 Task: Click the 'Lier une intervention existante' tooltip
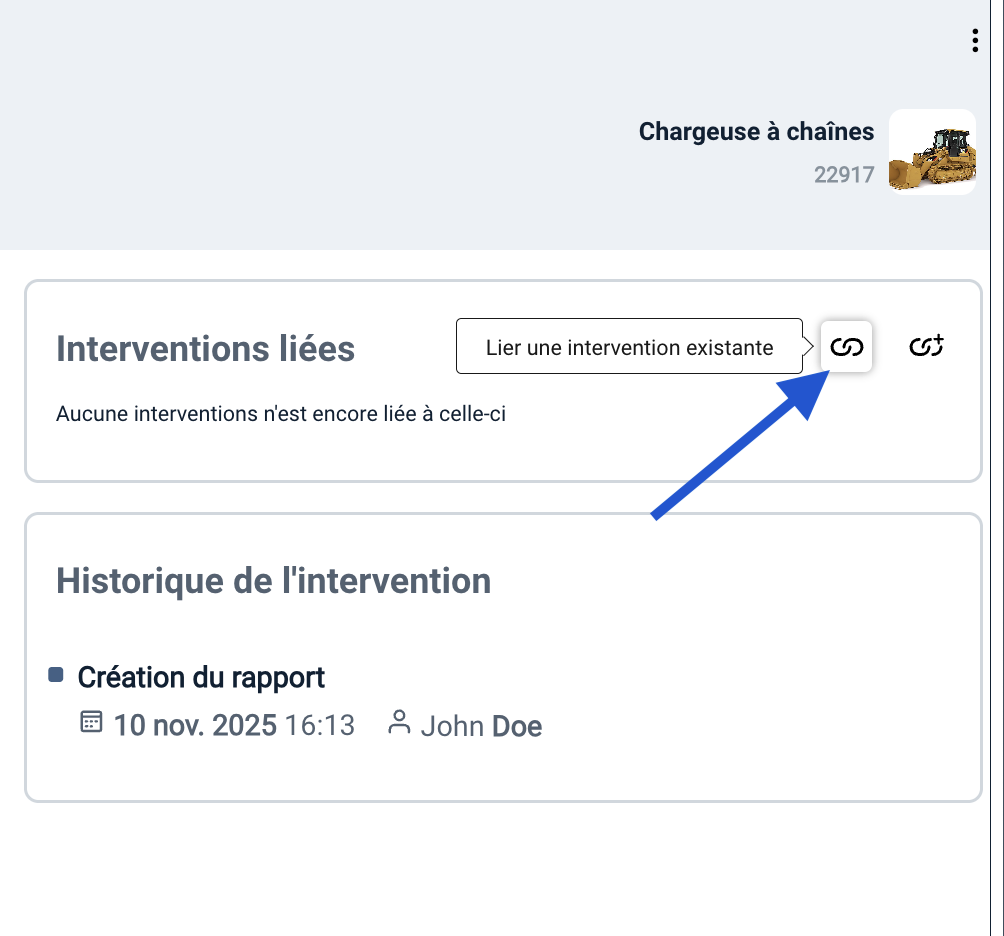pyautogui.click(x=629, y=347)
